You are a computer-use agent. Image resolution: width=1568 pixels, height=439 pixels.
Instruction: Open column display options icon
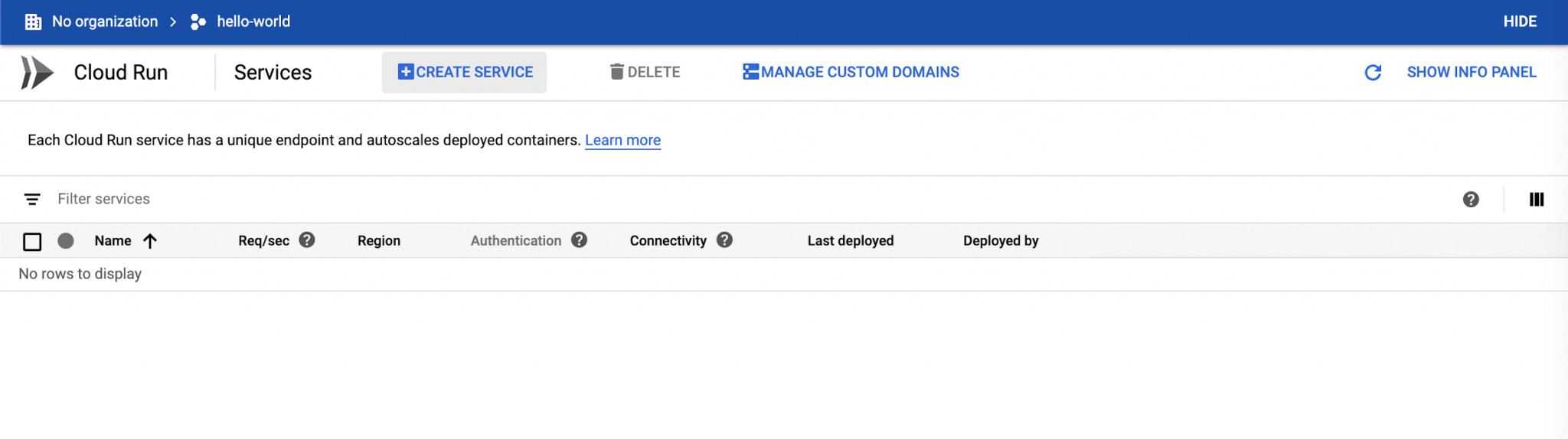tap(1537, 199)
